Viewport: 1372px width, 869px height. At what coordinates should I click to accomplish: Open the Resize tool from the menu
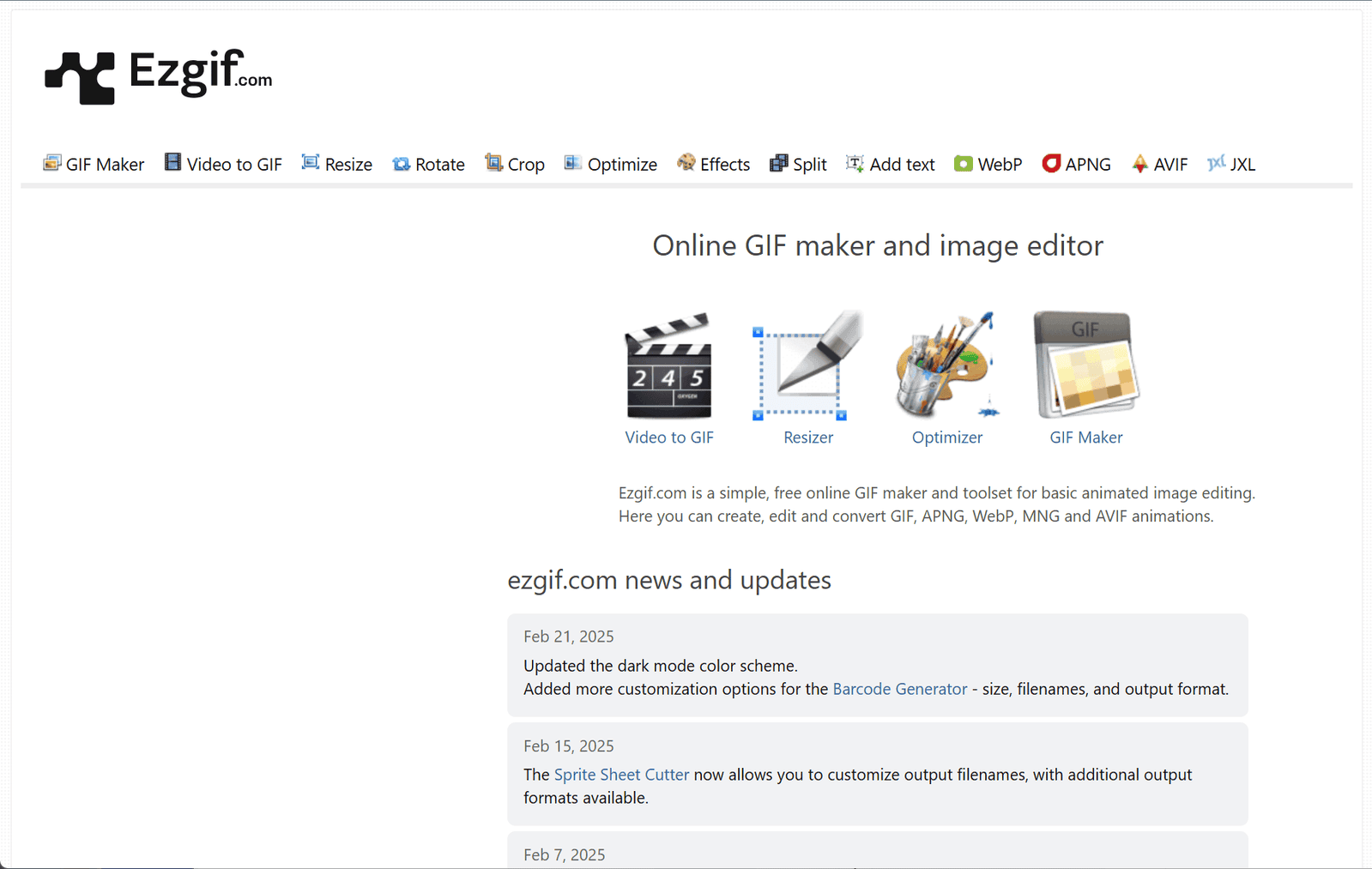click(x=337, y=164)
